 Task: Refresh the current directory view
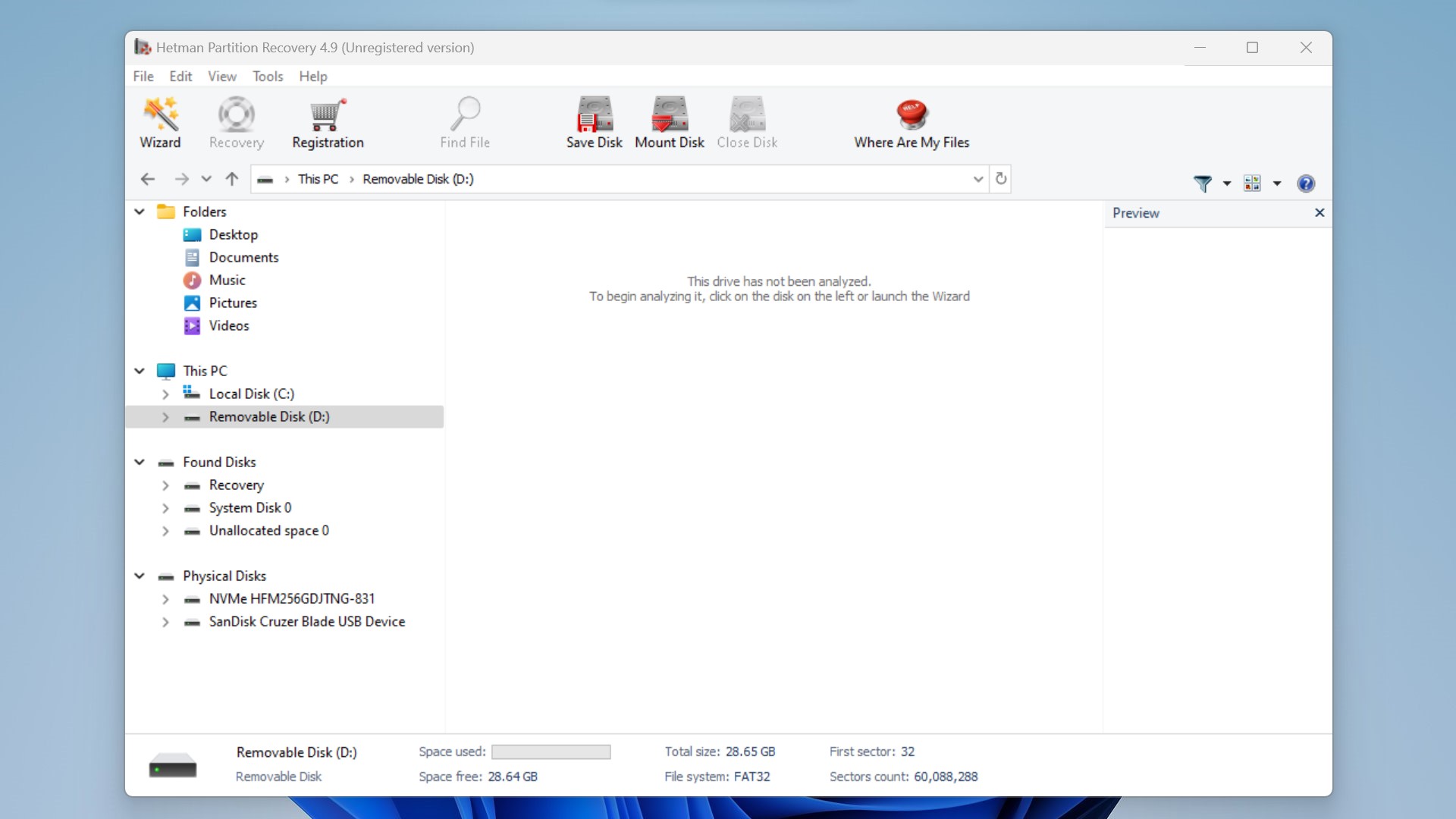1000,178
